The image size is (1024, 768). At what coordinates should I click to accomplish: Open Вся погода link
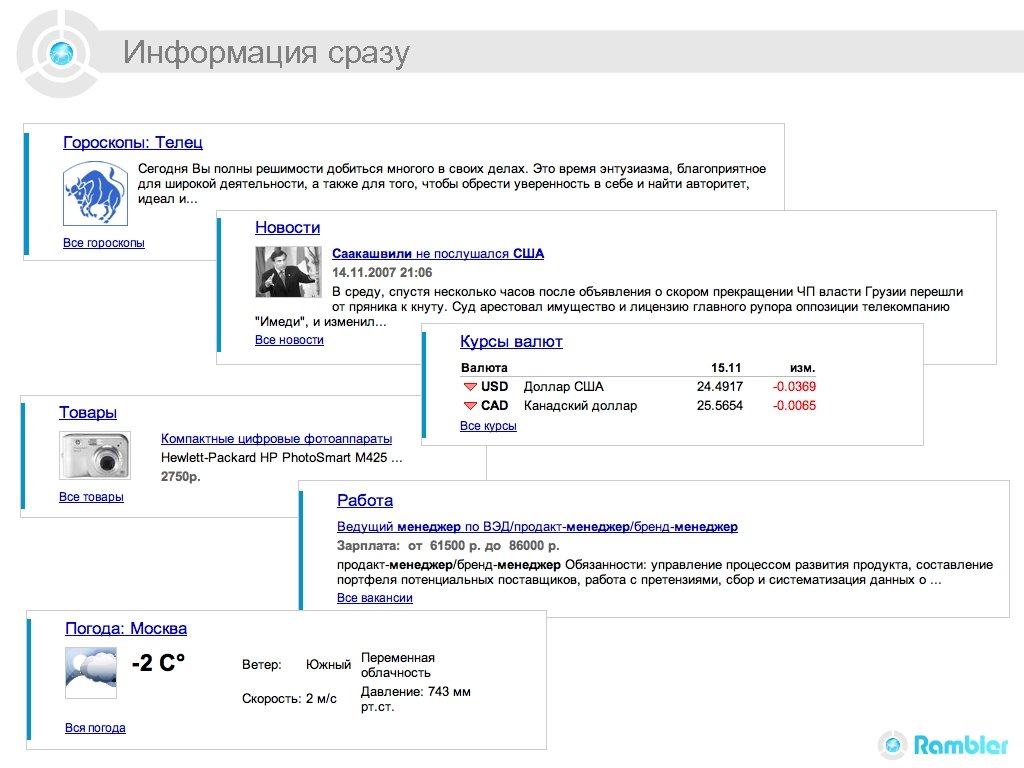95,728
